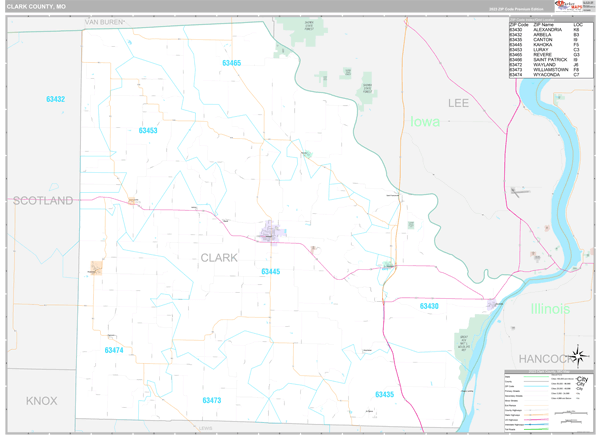Click the Iowa state label
Viewport: 600px width, 435px height.
[425, 121]
